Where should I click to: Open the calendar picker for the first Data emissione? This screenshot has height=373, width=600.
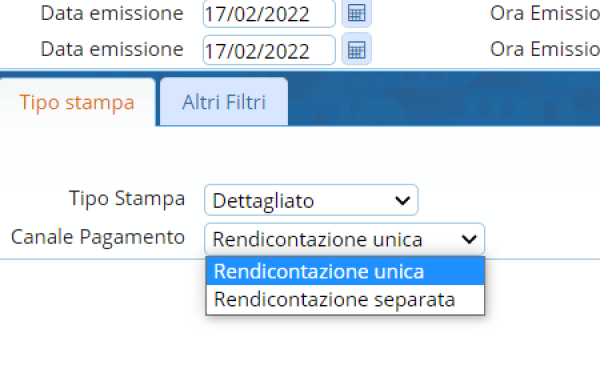356,13
